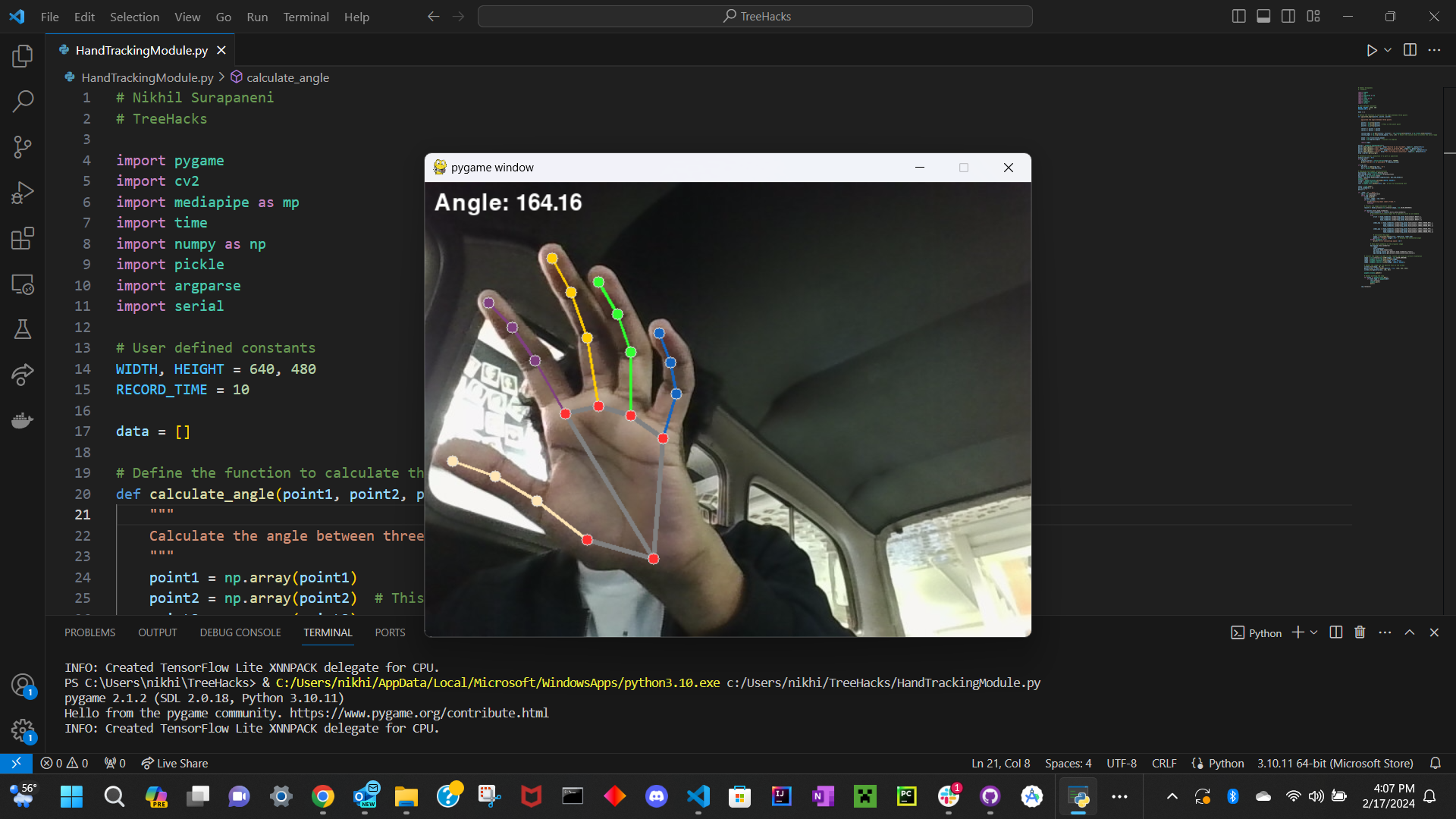This screenshot has width=1456, height=819.
Task: Switch to the DEBUG CONSOLE tab
Action: coord(240,632)
